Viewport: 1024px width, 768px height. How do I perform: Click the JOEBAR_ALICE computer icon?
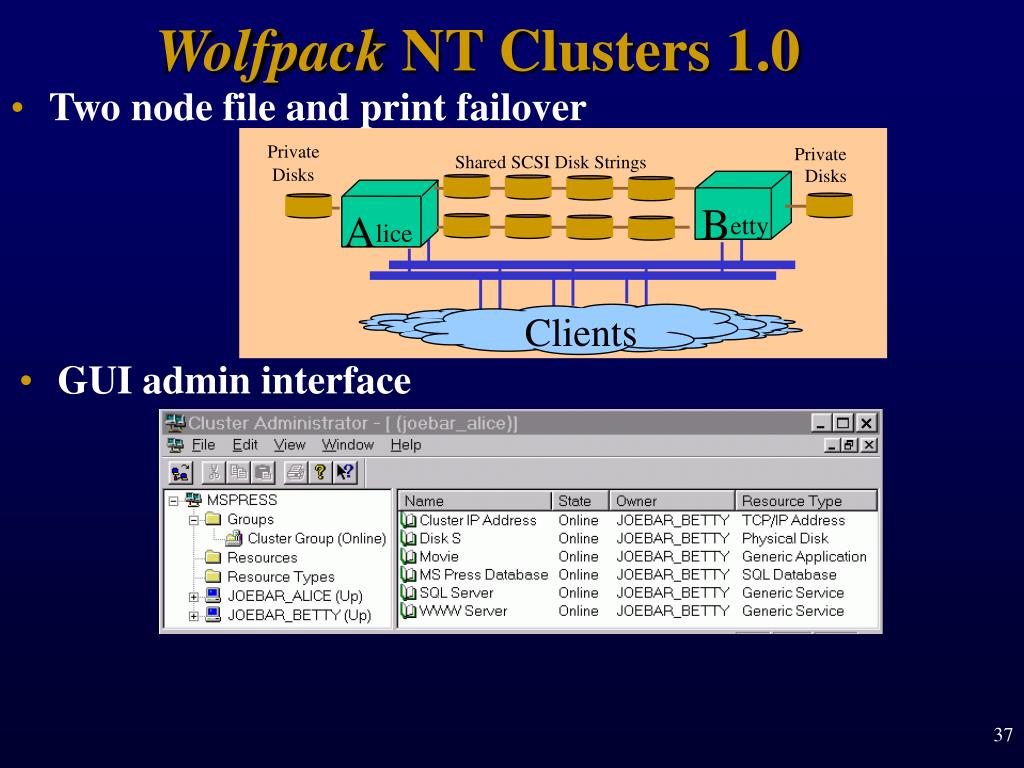tap(213, 595)
